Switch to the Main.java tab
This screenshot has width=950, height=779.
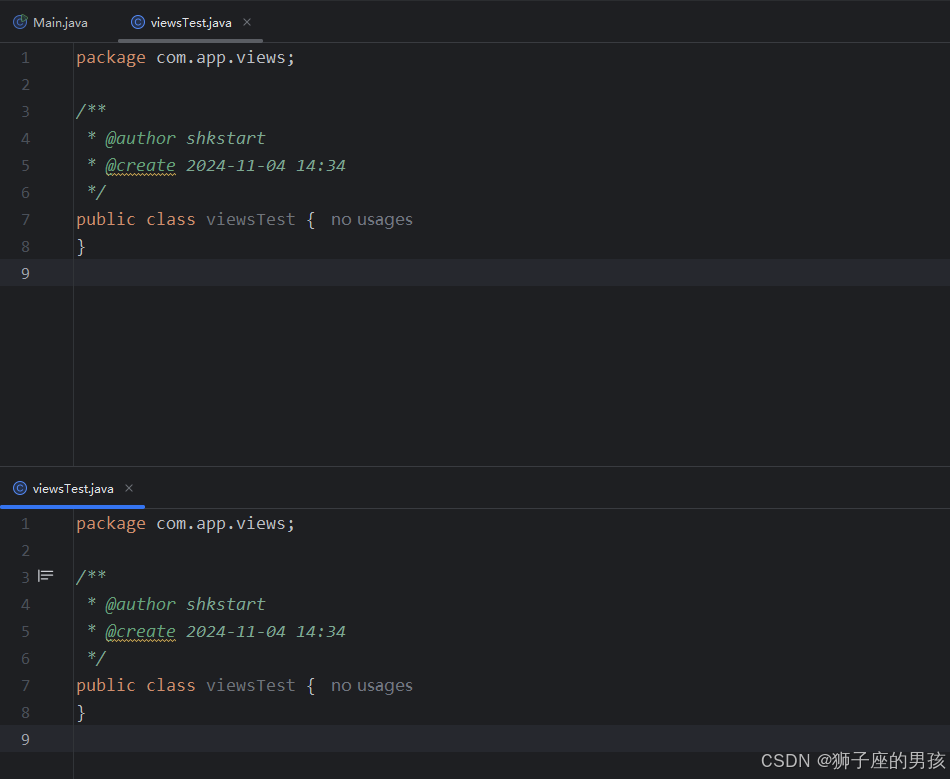coord(50,22)
